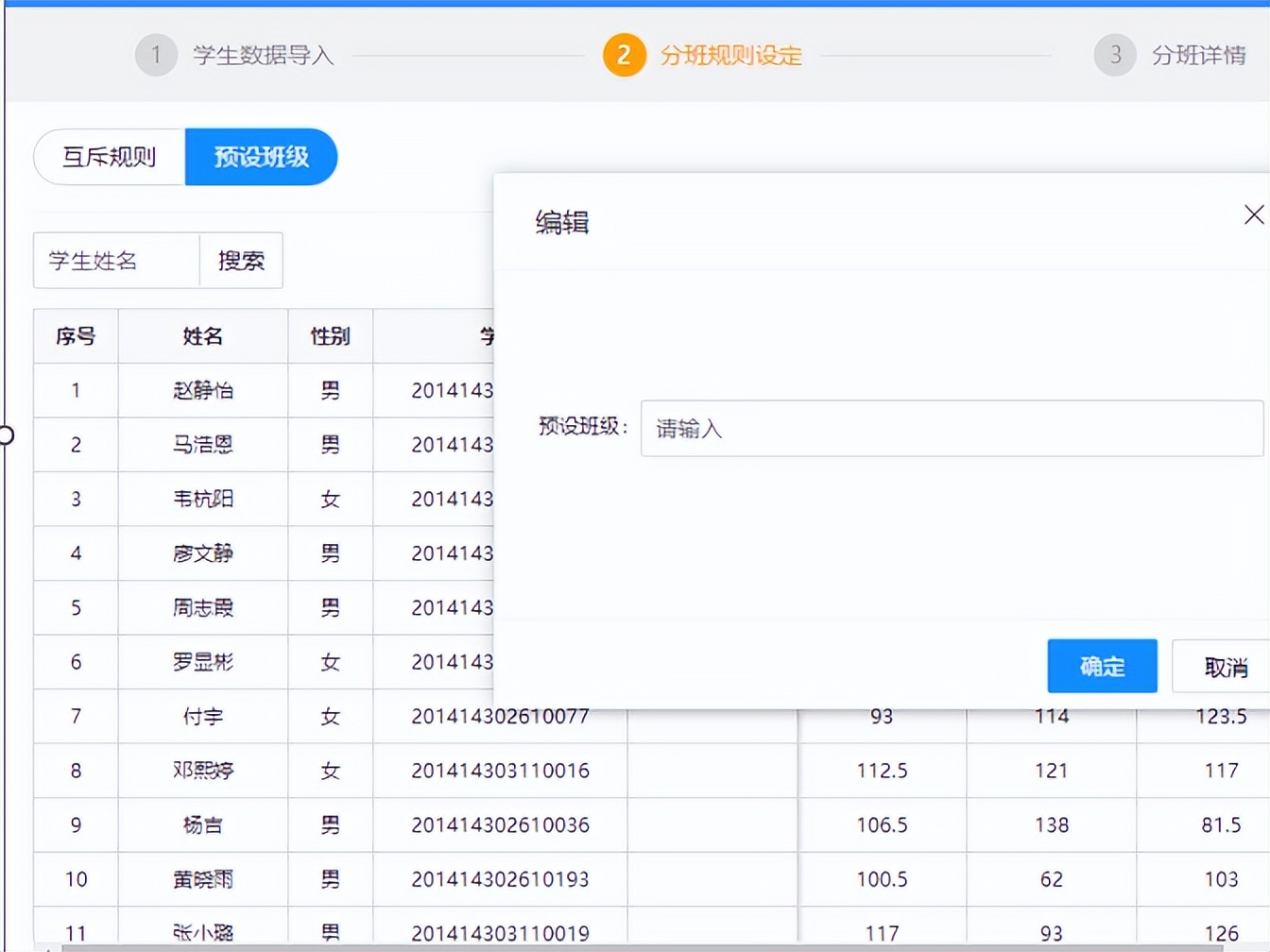Click the 性别 column header
Image resolution: width=1270 pixels, height=952 pixels.
coord(329,336)
